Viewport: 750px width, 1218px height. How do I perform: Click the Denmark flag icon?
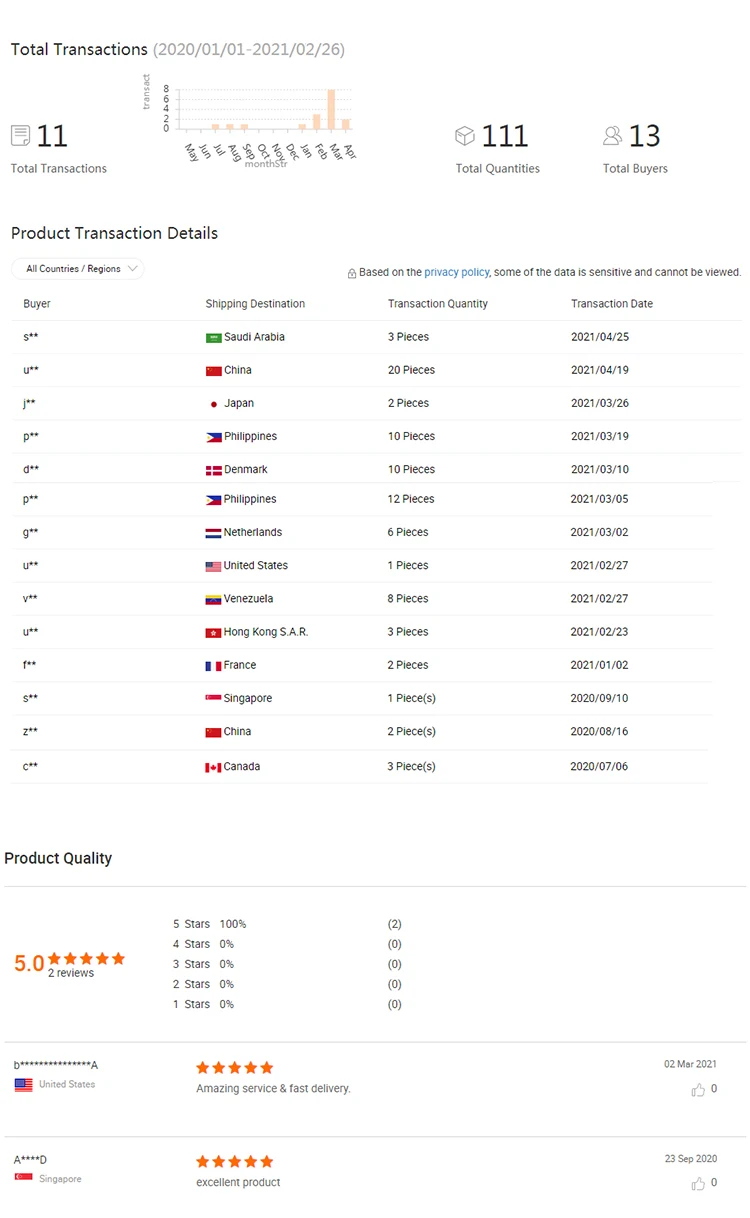(x=213, y=470)
